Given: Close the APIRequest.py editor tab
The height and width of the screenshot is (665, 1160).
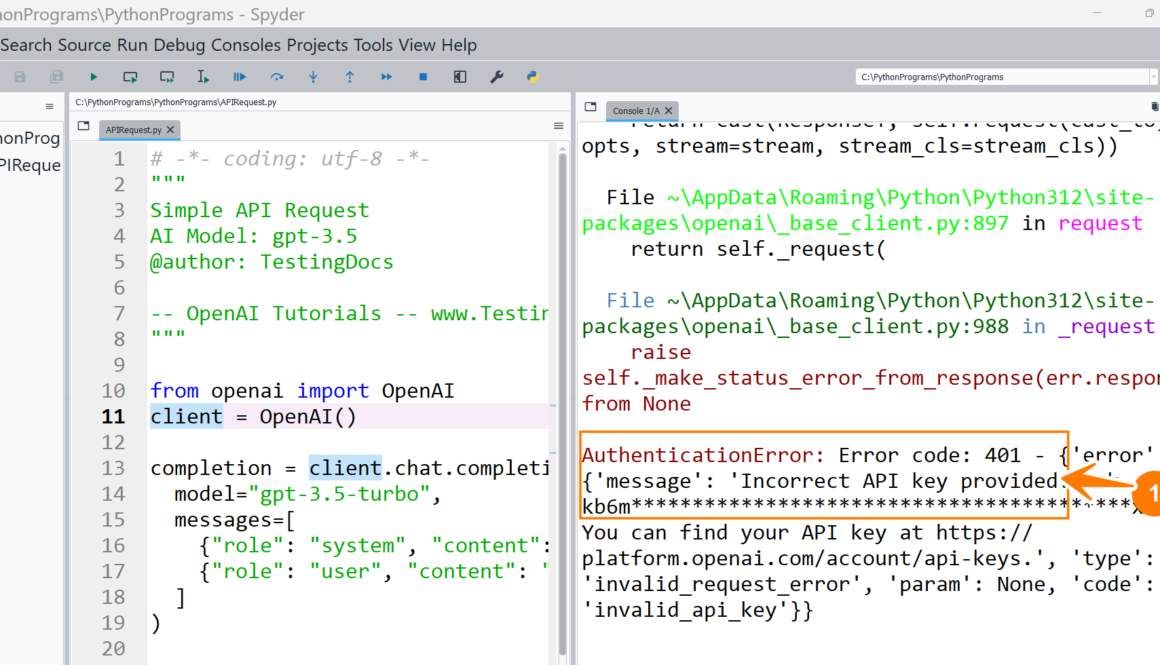Looking at the screenshot, I should 171,130.
